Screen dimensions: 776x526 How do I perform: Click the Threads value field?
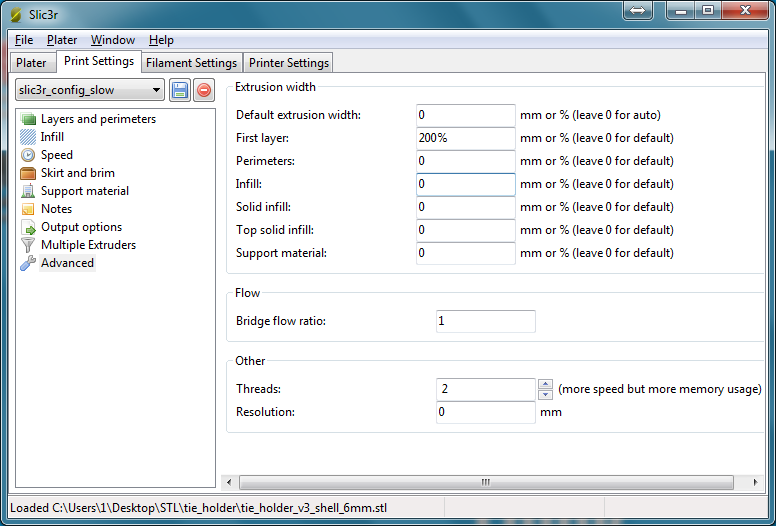point(485,389)
